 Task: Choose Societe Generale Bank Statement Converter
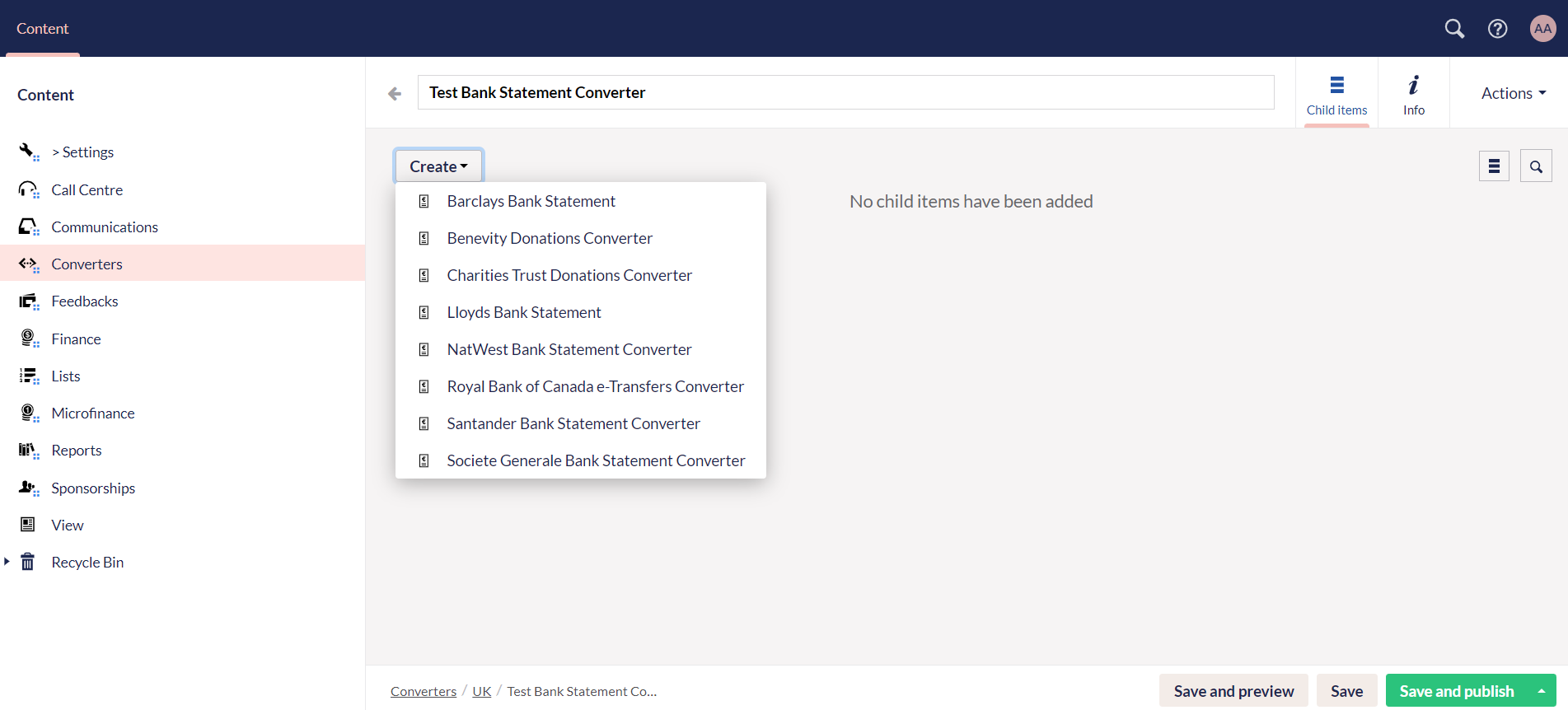(580, 460)
